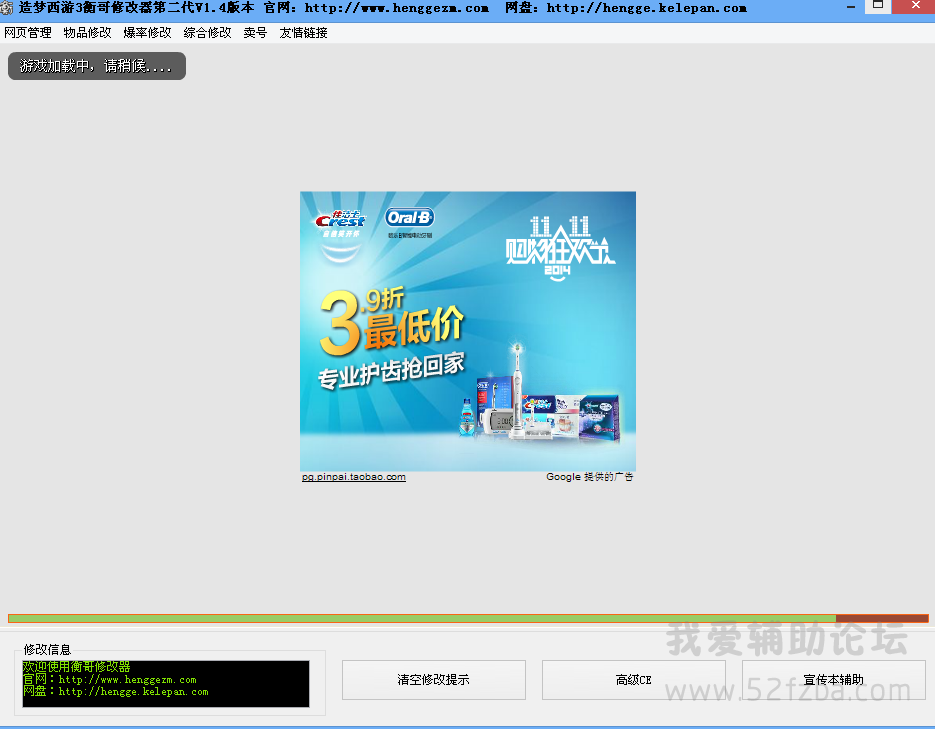
Task: Click the 高级CE button
Action: tap(633, 680)
